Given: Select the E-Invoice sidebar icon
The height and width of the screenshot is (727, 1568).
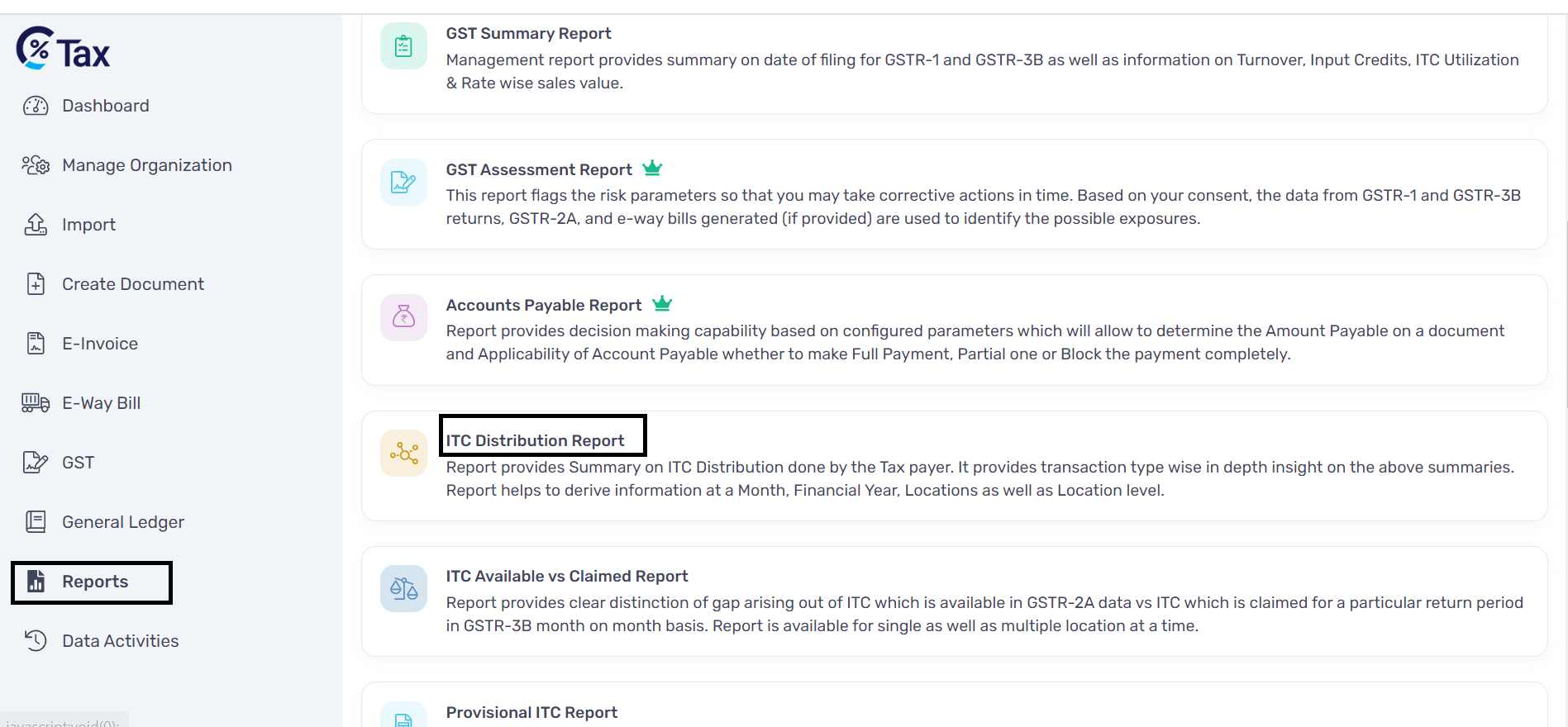Looking at the screenshot, I should [x=36, y=344].
